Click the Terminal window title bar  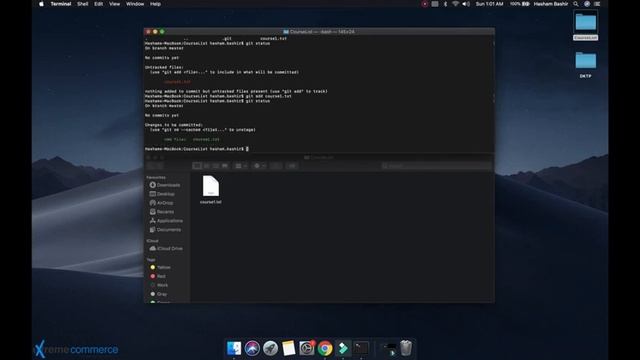tap(319, 31)
